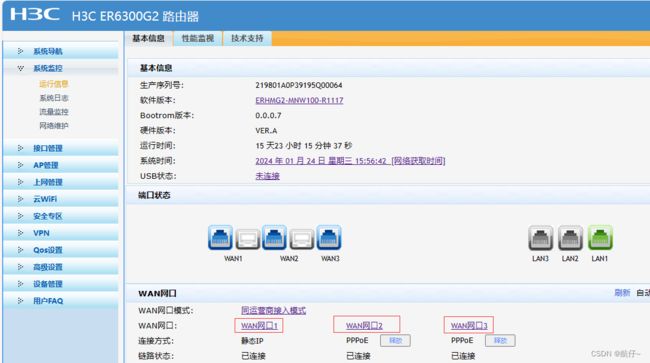Open 流量监控 in the sidebar
The width and height of the screenshot is (650, 363).
pyautogui.click(x=54, y=112)
